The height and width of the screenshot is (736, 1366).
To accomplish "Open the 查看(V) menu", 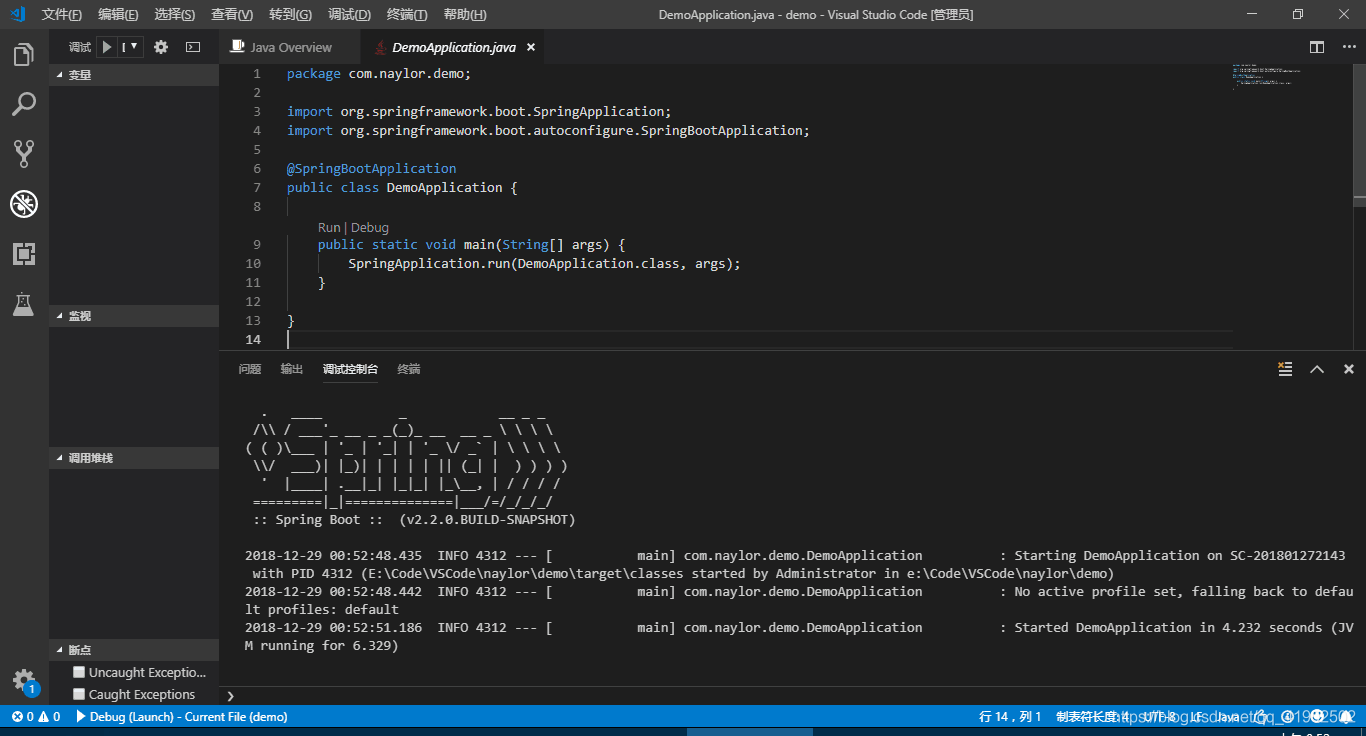I will point(232,15).
